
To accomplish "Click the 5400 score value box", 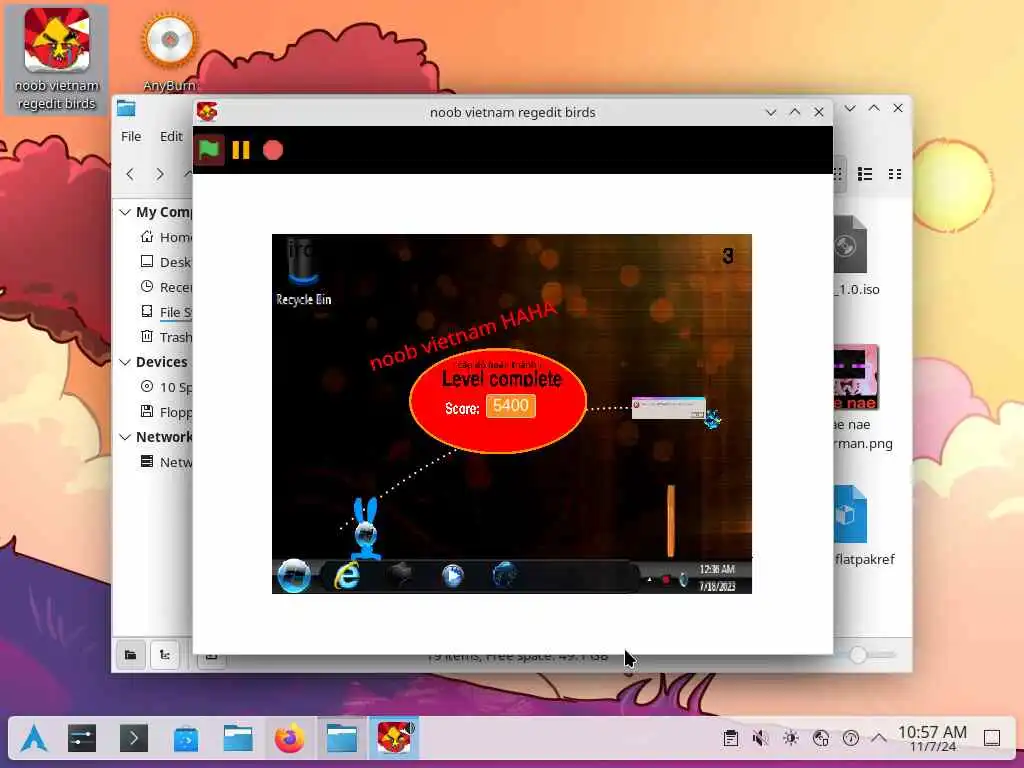I will tap(511, 406).
